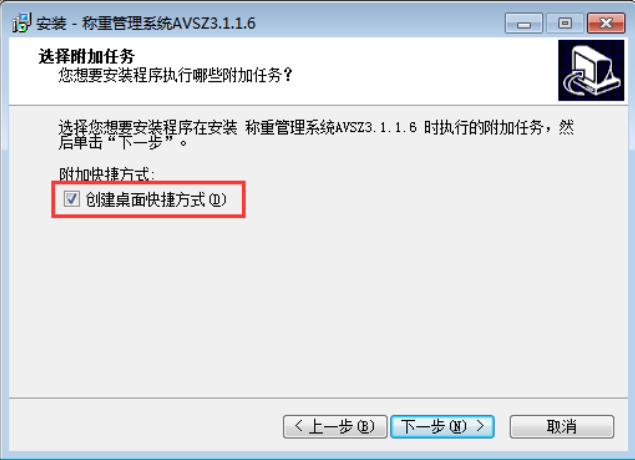Click the 附加快捷方式 group label
This screenshot has width=635, height=460.
107,174
